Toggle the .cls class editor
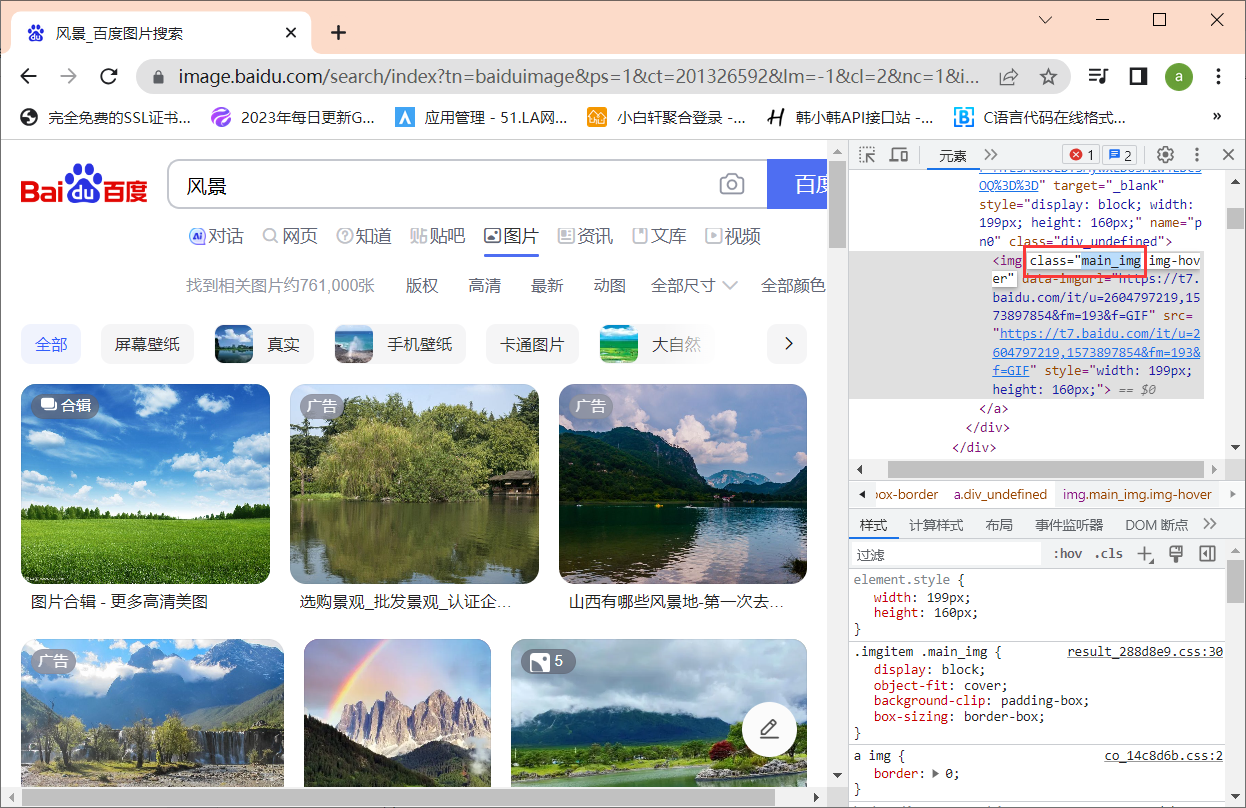 click(x=1109, y=554)
